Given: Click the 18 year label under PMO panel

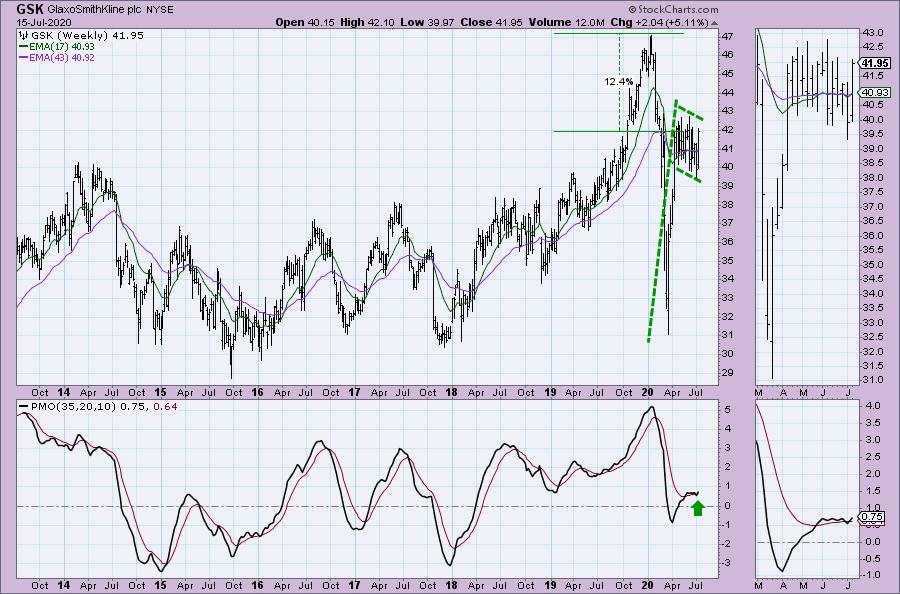Looking at the screenshot, I should [452, 585].
